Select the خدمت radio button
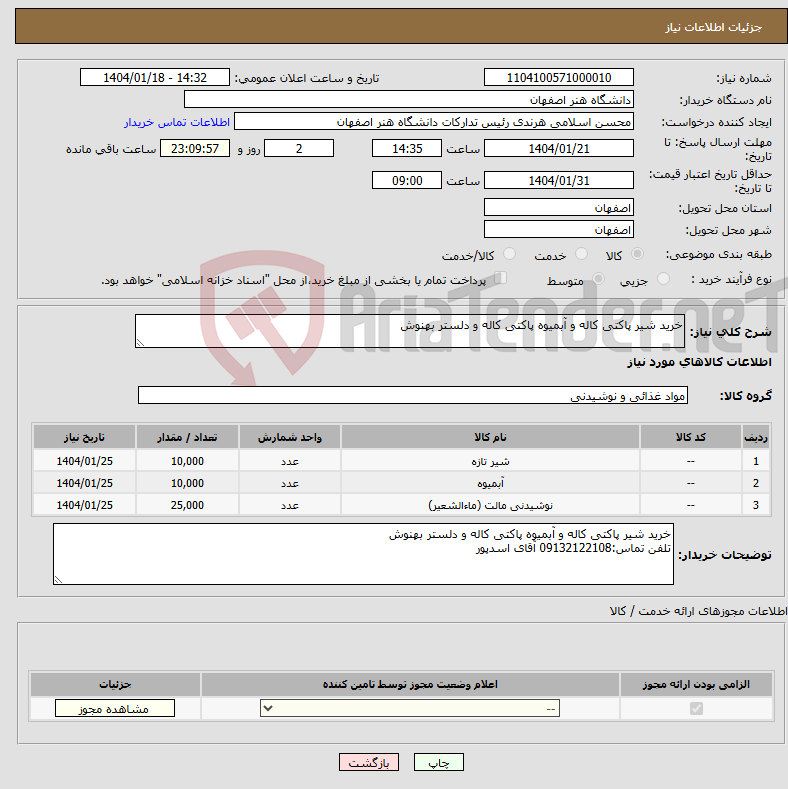The height and width of the screenshot is (789, 788). pos(581,254)
